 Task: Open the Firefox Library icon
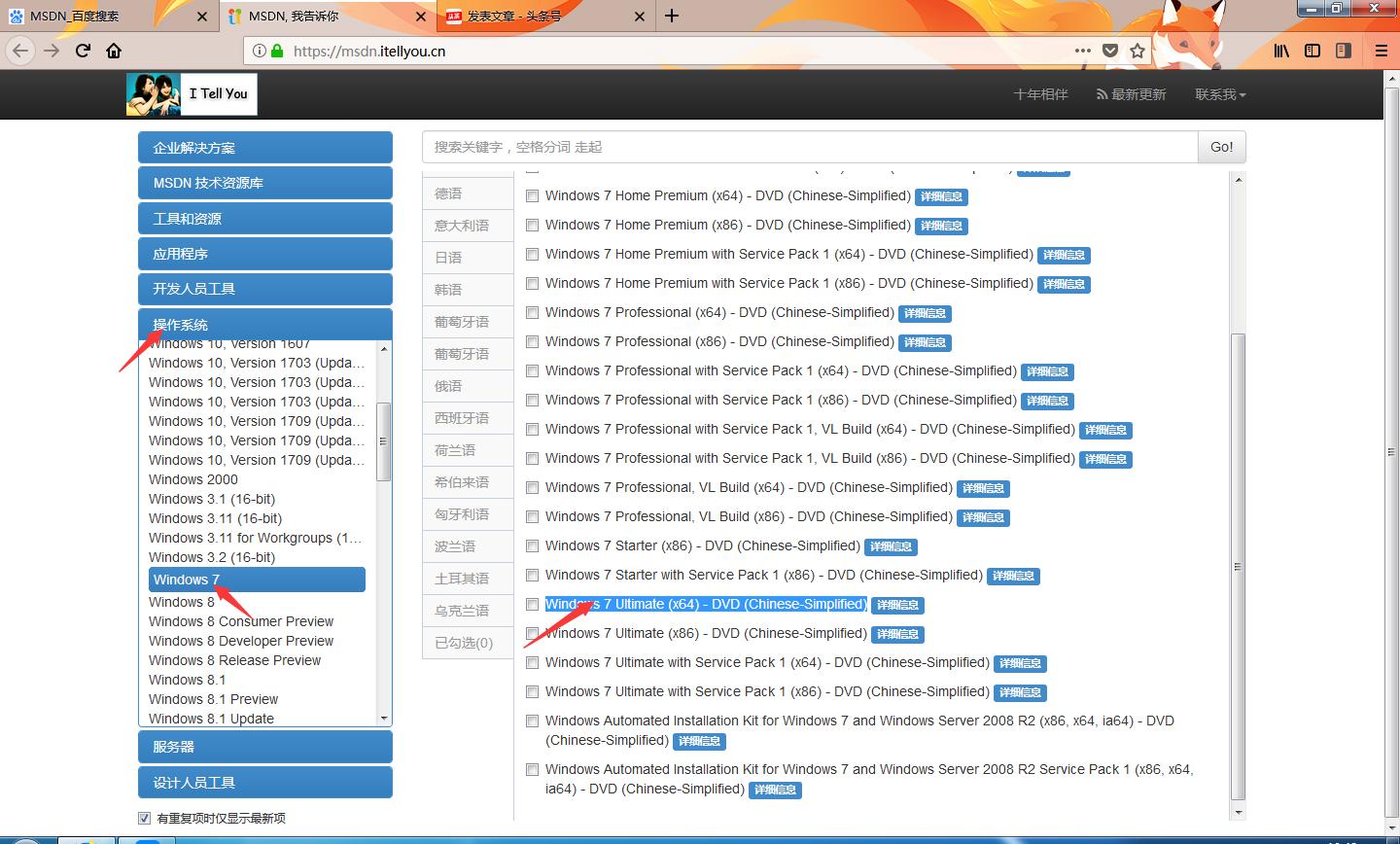click(1281, 51)
